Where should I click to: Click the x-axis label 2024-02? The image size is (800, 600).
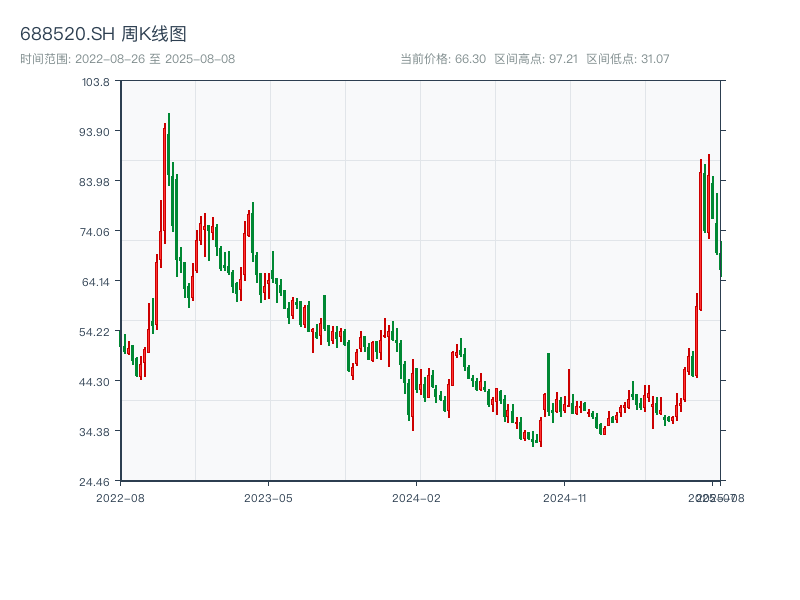click(416, 498)
